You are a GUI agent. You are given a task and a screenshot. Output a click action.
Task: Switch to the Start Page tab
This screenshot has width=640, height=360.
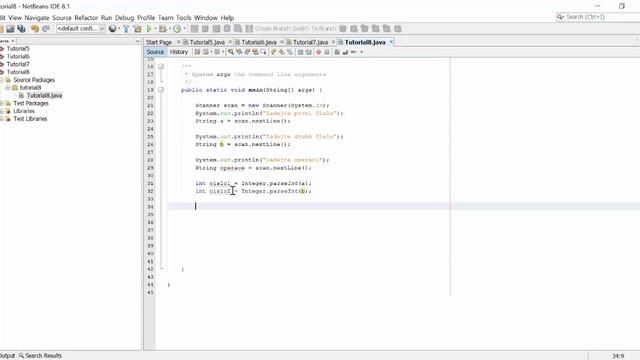(159, 42)
